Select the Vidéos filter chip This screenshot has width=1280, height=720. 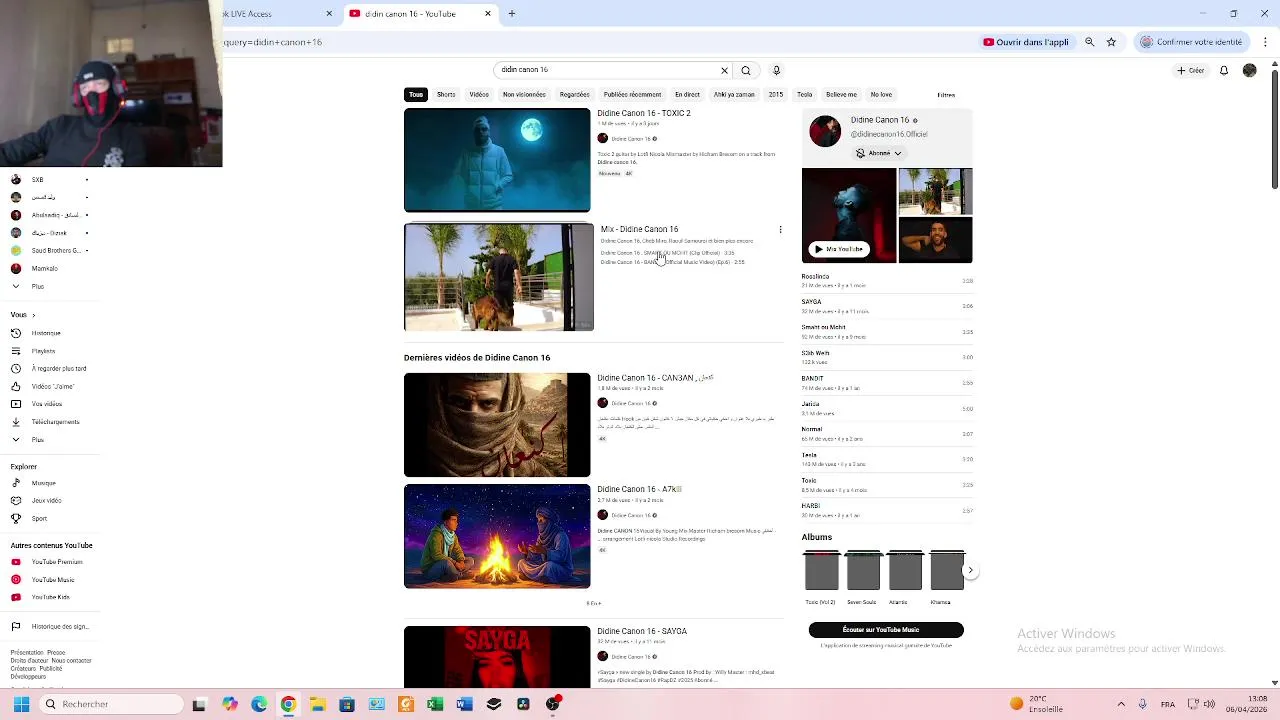click(x=479, y=95)
